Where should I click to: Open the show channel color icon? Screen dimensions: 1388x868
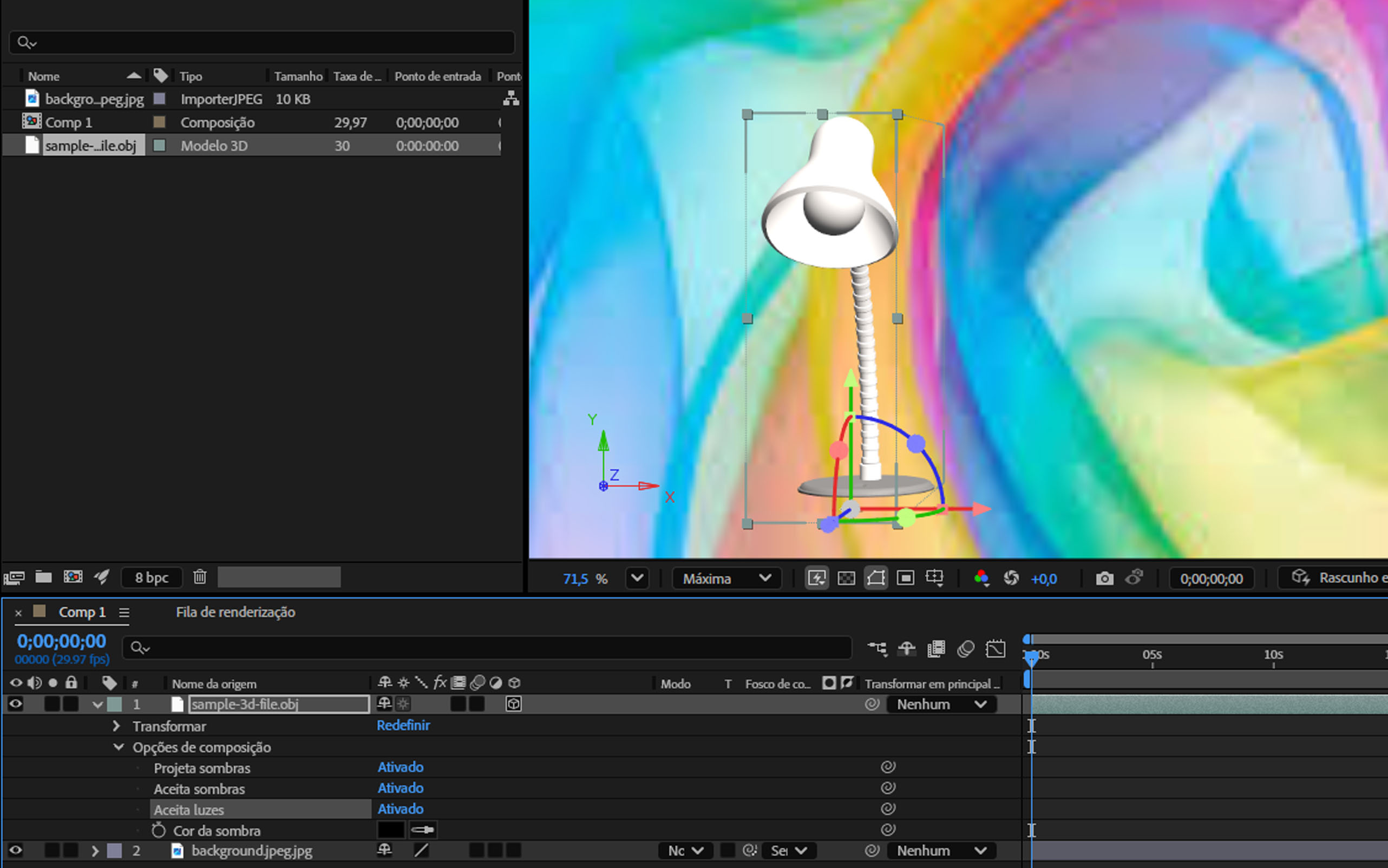(981, 578)
